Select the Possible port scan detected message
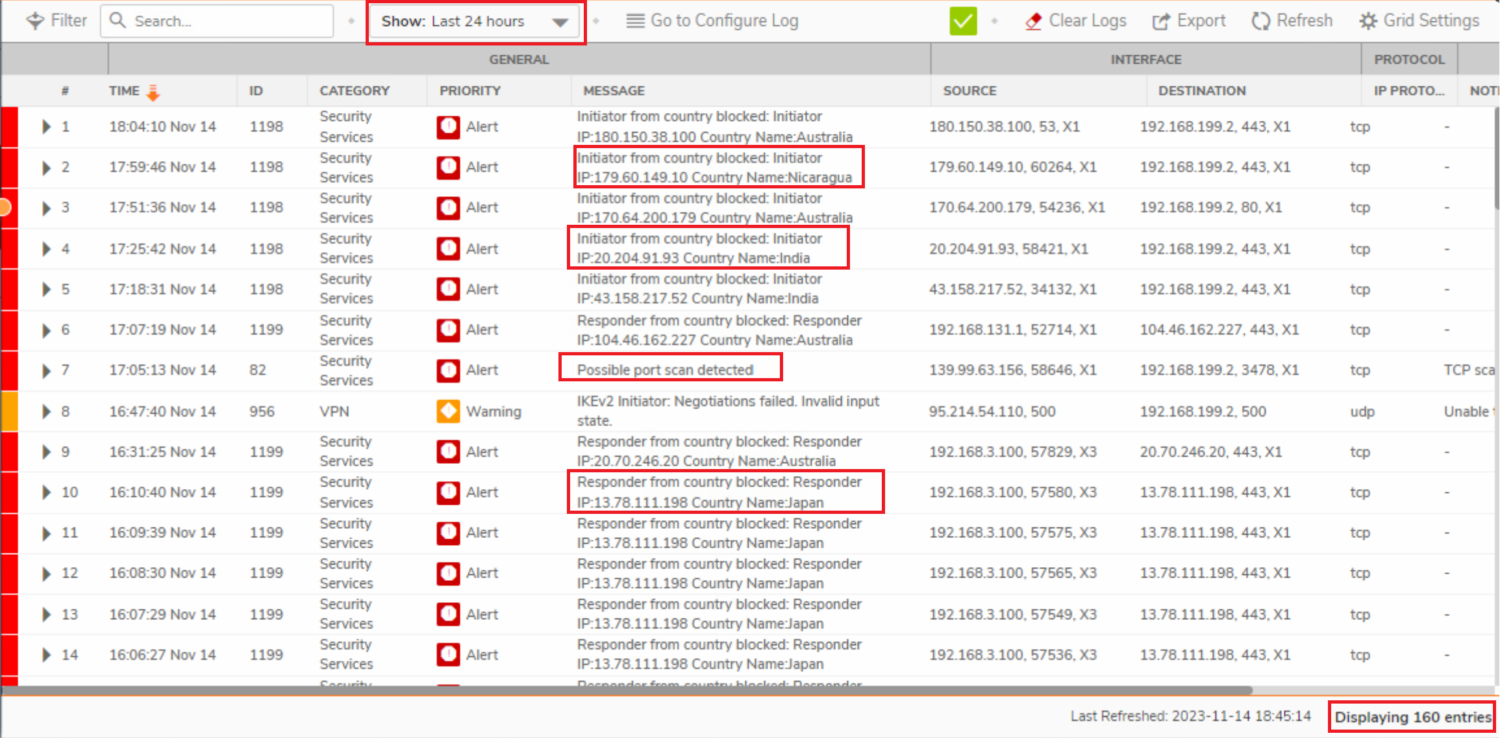 665,370
